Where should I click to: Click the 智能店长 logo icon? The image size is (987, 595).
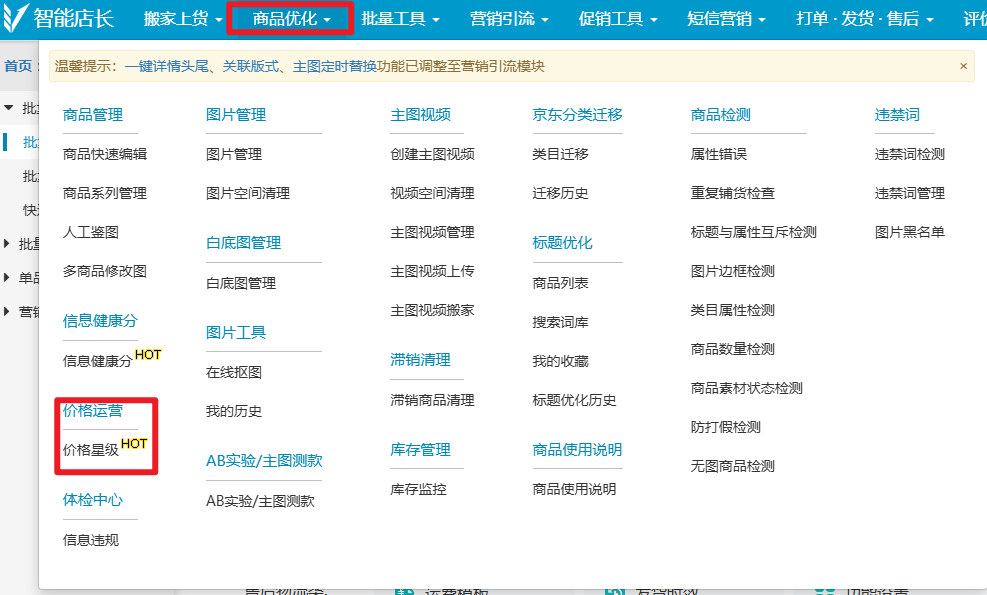pos(15,19)
